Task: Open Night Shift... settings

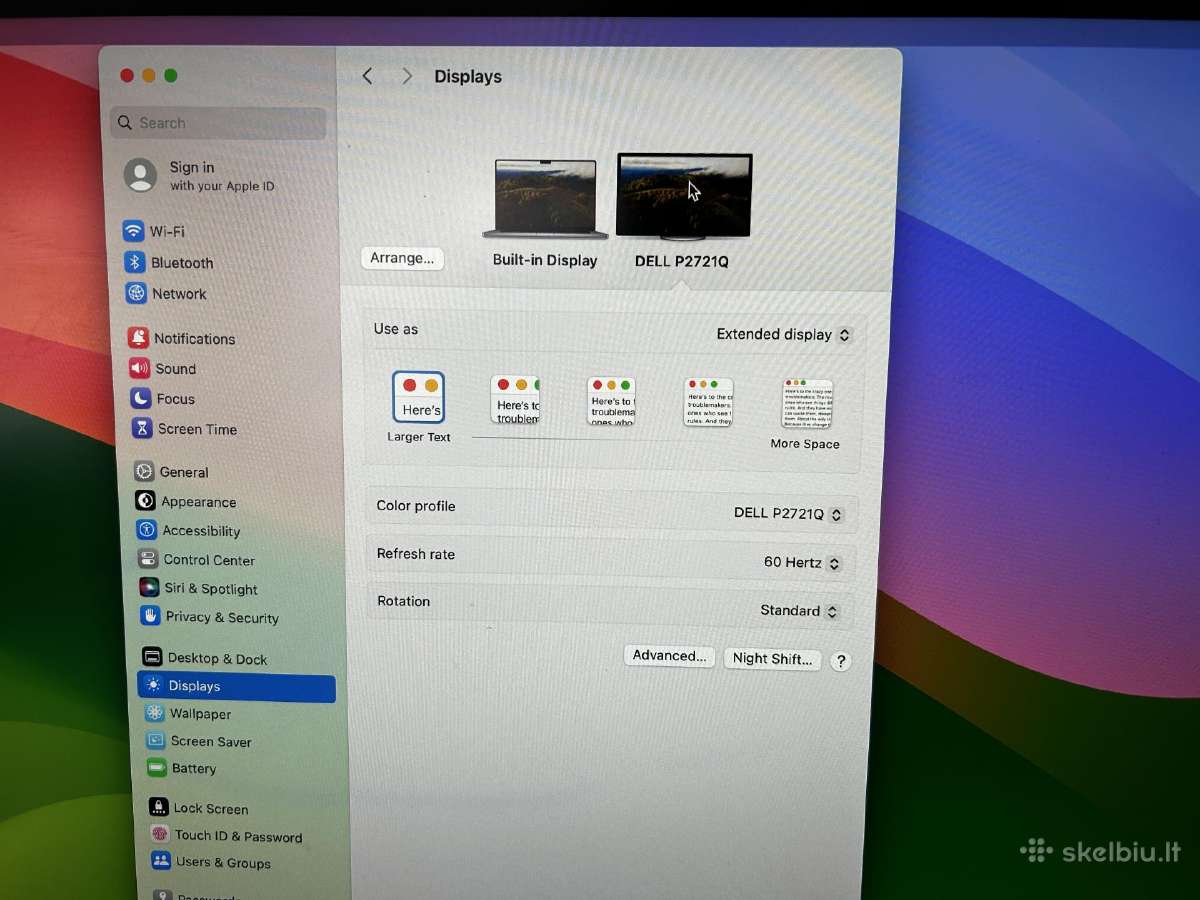Action: 772,659
